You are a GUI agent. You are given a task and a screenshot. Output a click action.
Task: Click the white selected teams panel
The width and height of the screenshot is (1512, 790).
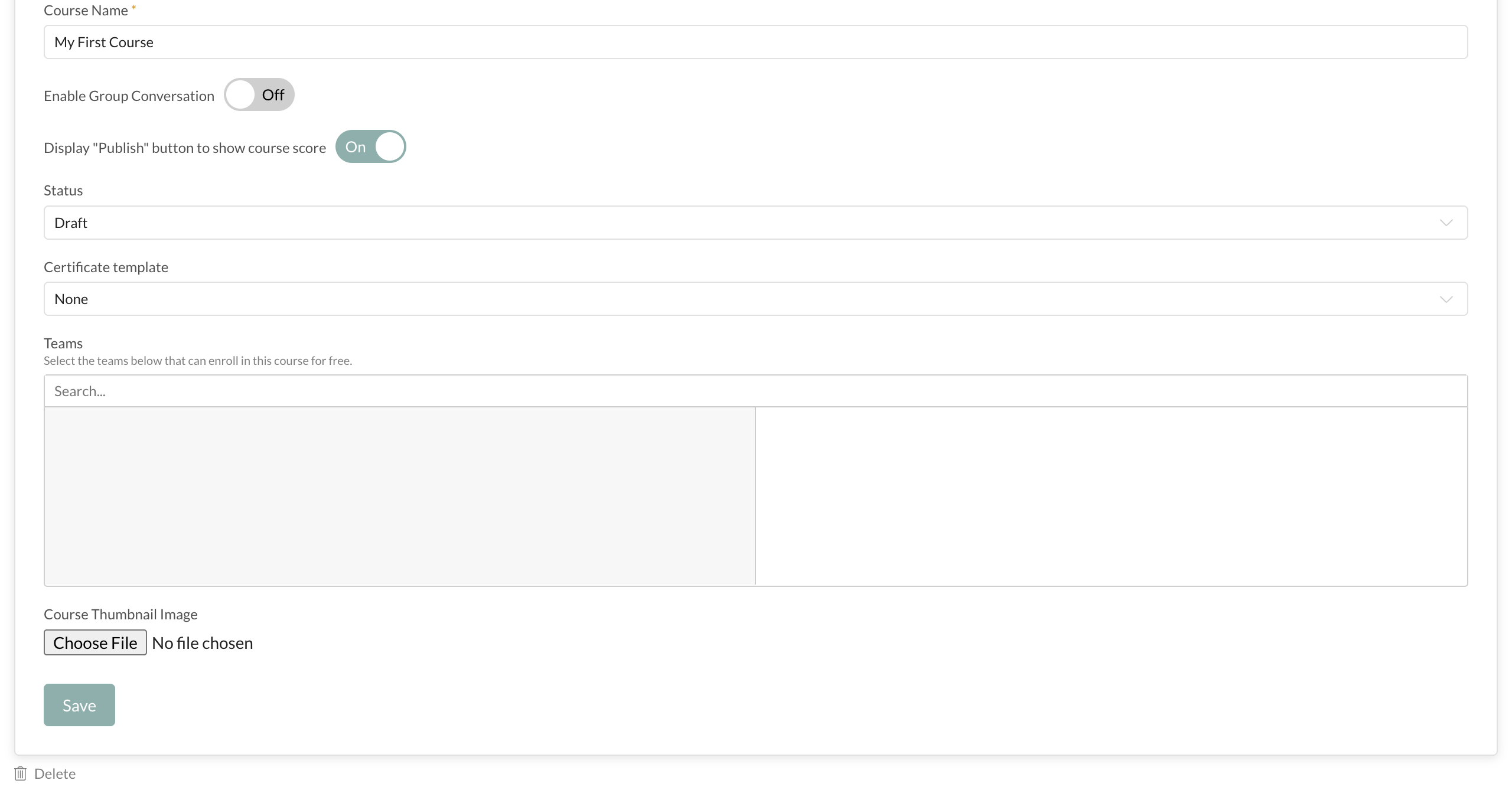[x=1111, y=496]
